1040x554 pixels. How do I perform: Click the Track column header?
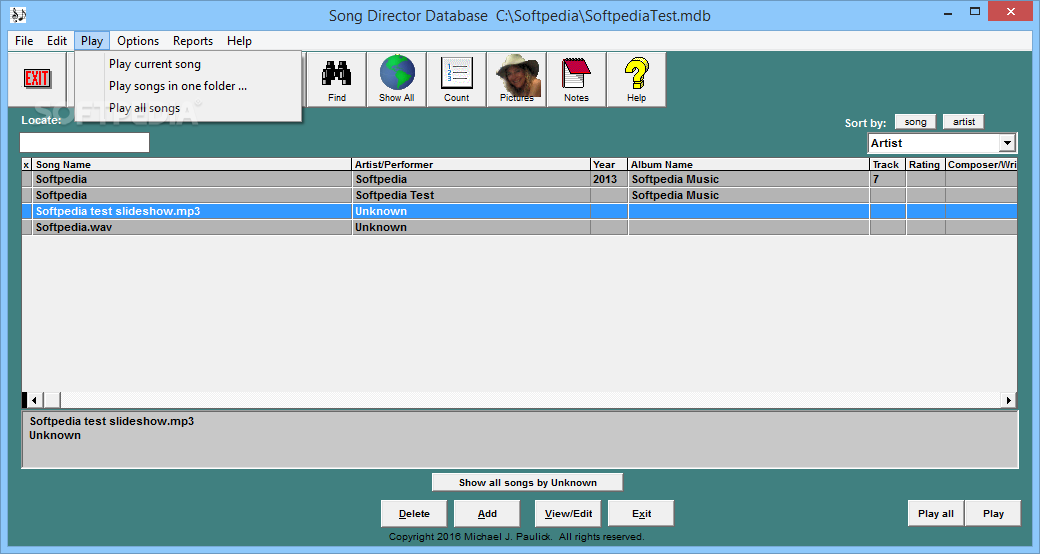pos(887,165)
